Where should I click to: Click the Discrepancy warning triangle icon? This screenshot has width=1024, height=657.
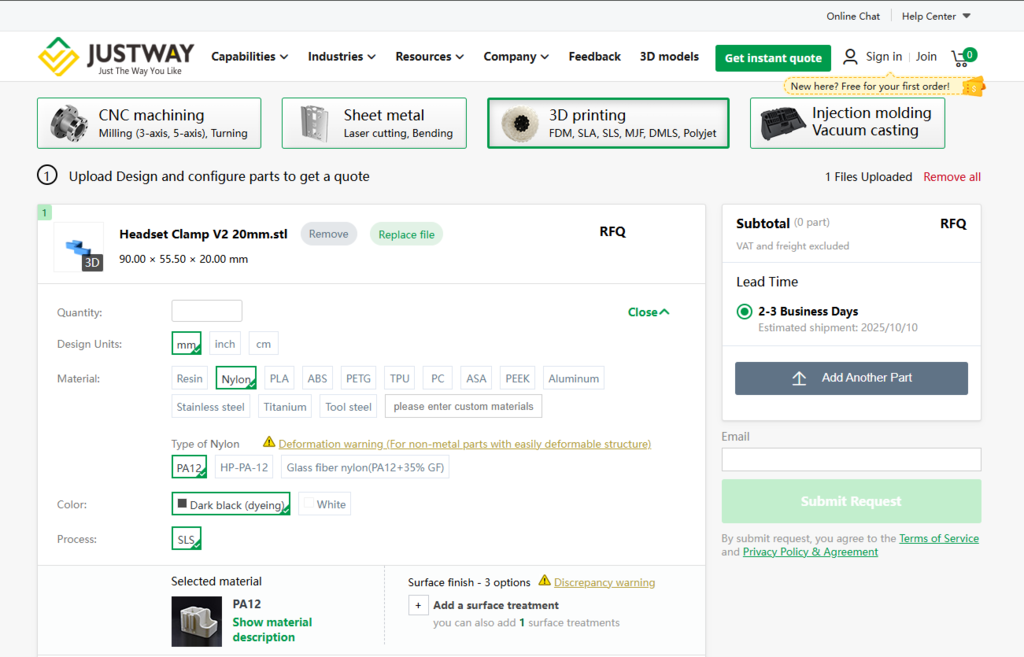pyautogui.click(x=544, y=581)
